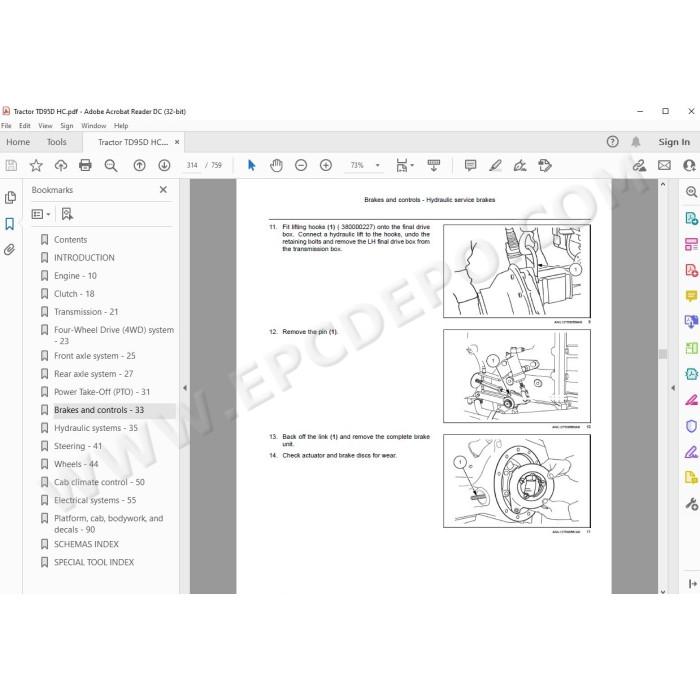
Task: Open the Help menu
Action: pyautogui.click(x=121, y=126)
